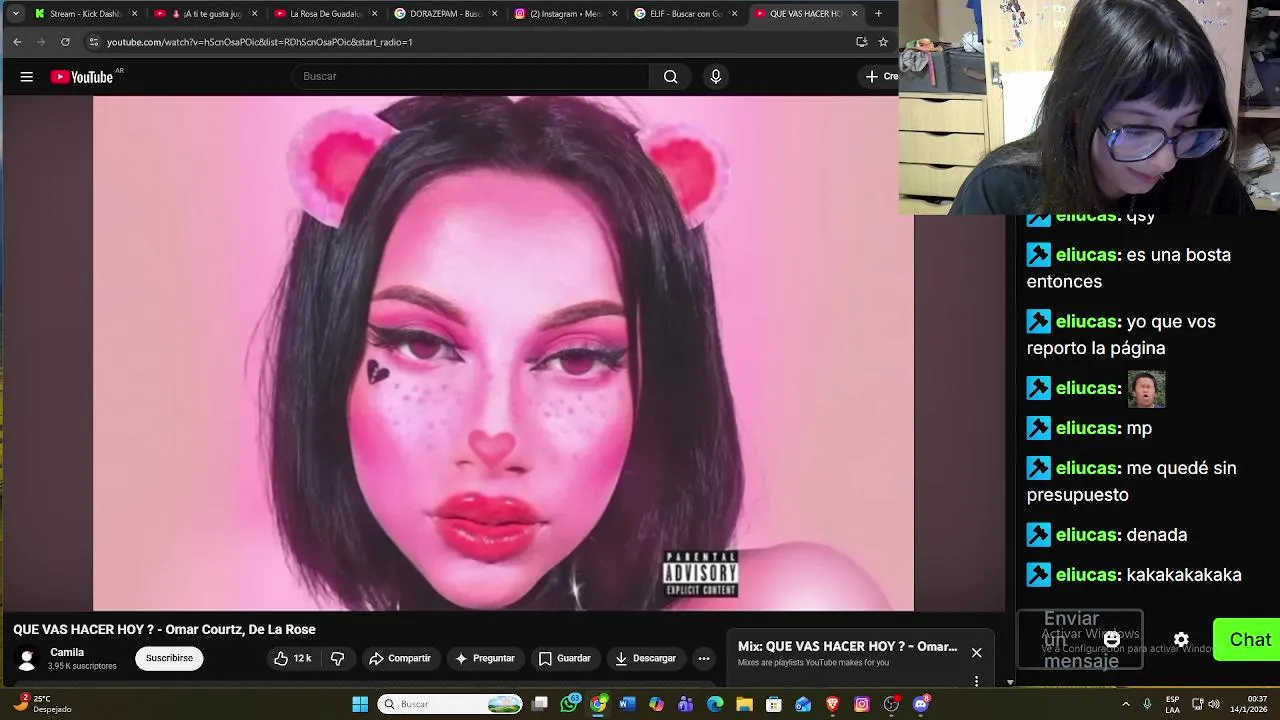
Task: Open chat settings gear icon
Action: point(1181,640)
